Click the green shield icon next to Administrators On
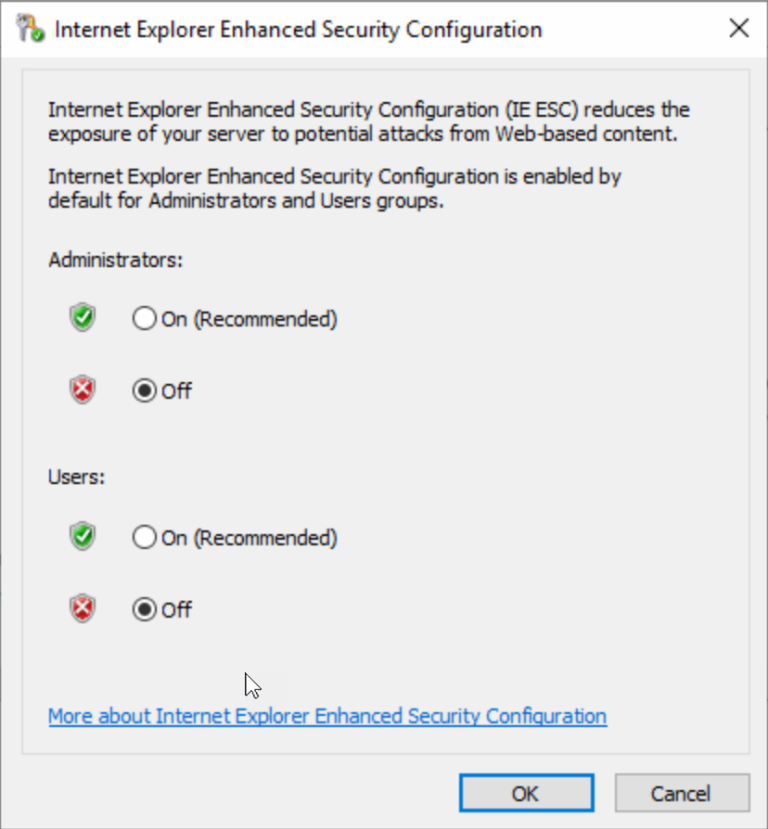The height and width of the screenshot is (829, 768). (x=81, y=316)
